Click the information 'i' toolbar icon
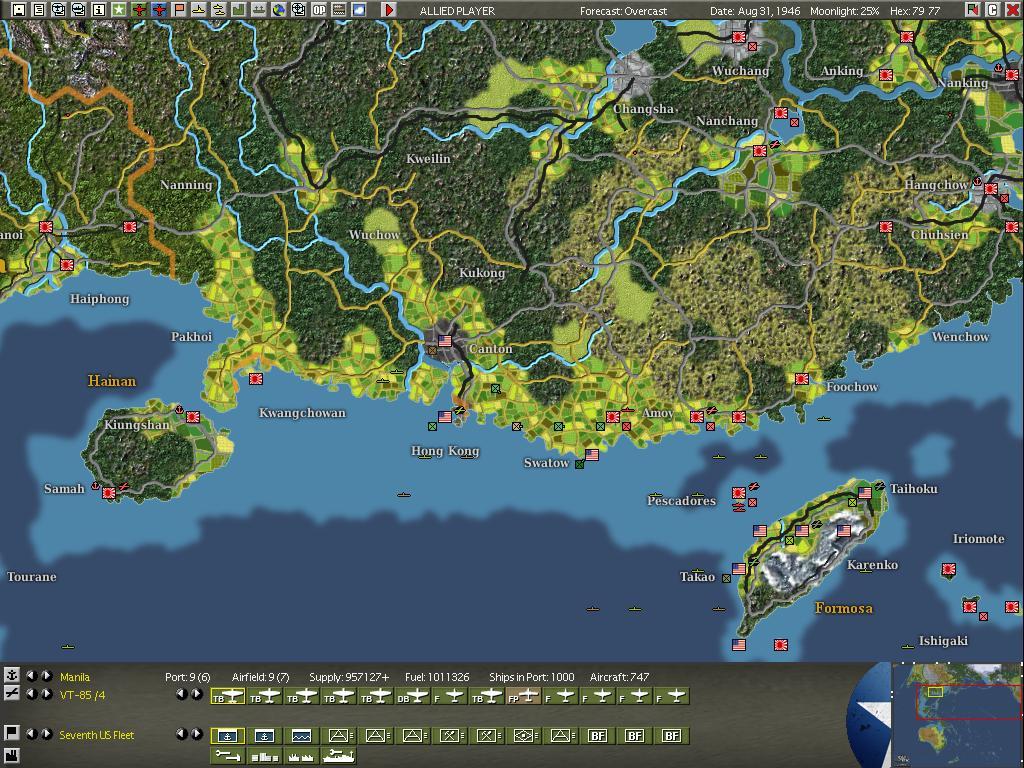 [99, 10]
